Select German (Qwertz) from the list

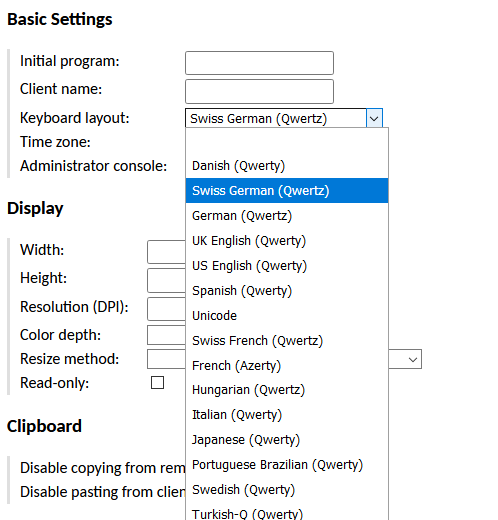pos(287,216)
